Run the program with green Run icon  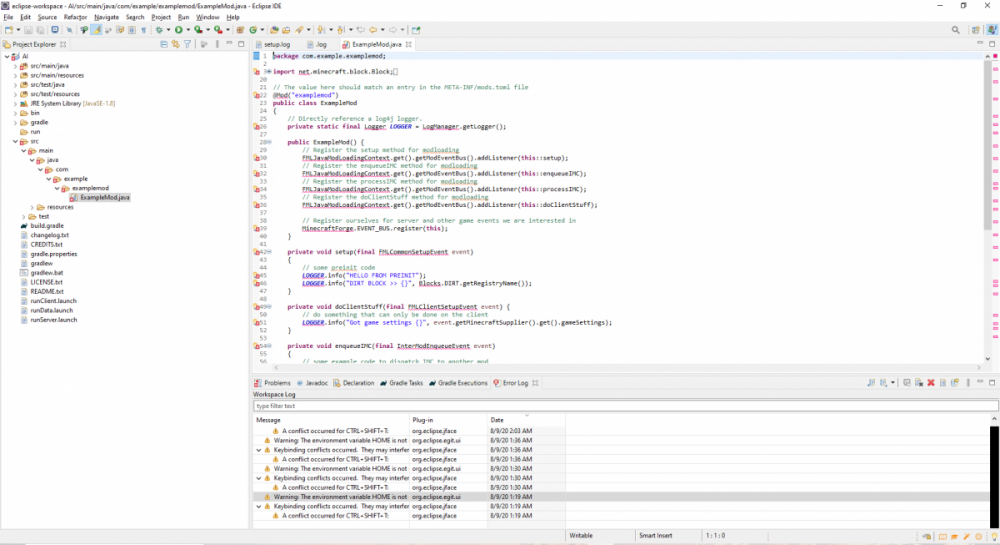[x=179, y=29]
